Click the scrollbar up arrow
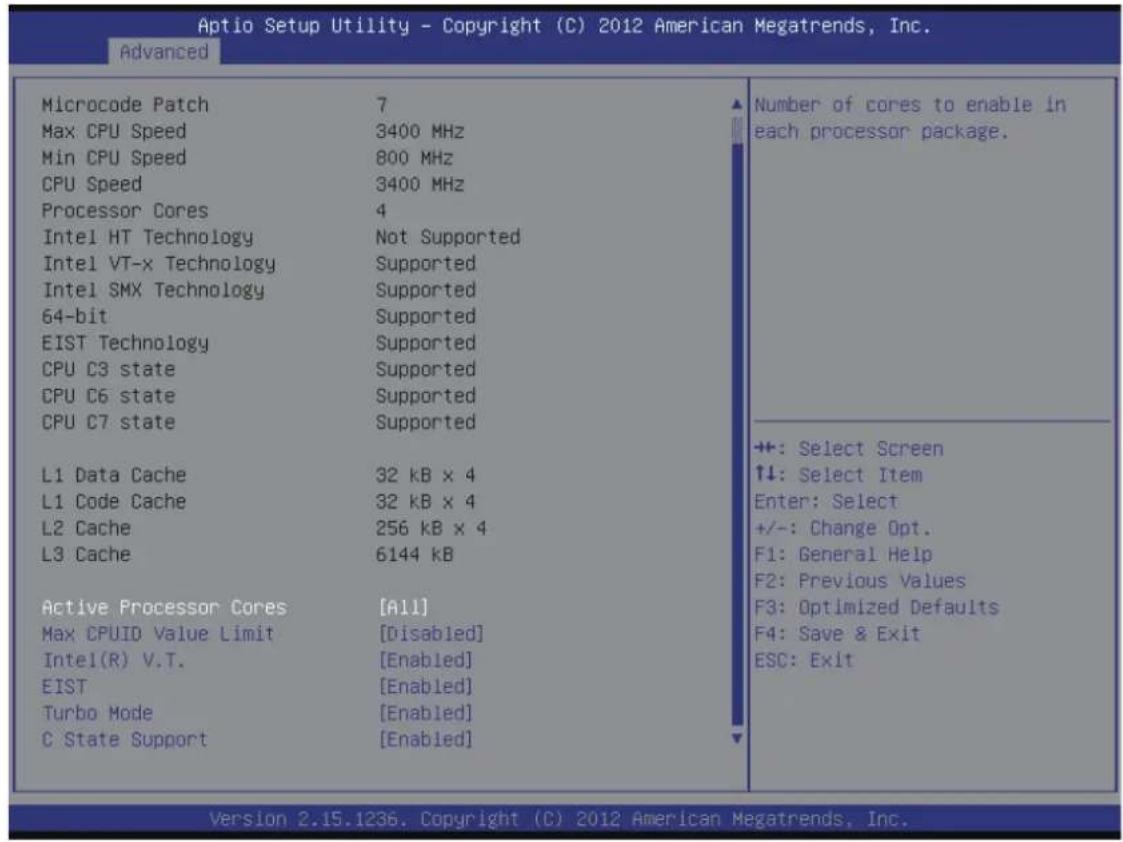The width and height of the screenshot is (1123, 842). point(737,105)
